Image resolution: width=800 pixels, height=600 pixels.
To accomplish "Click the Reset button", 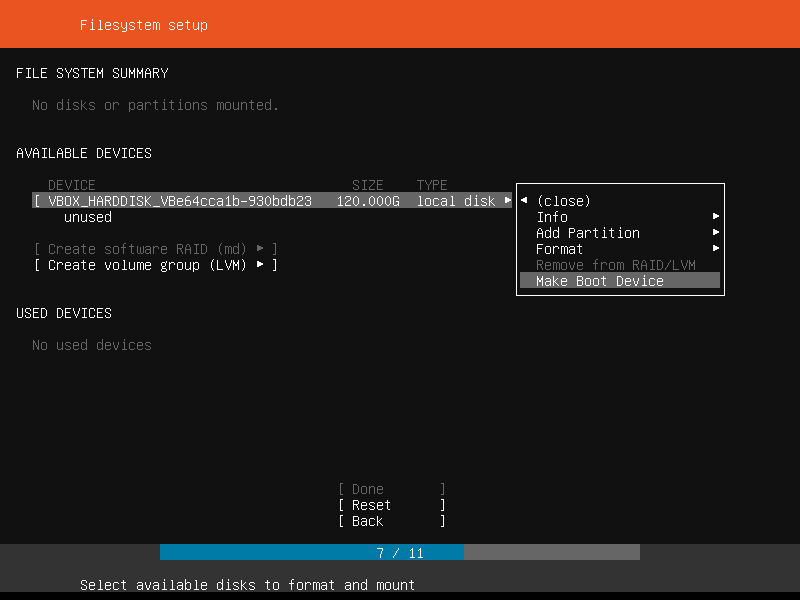I will coord(392,505).
